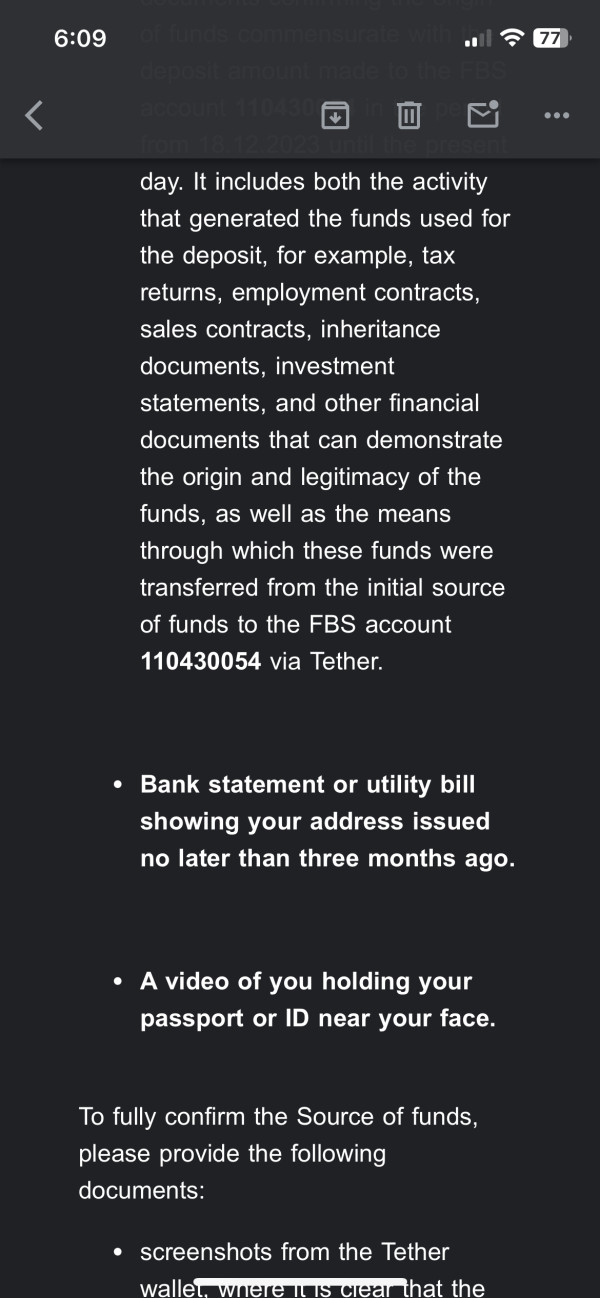This screenshot has width=600, height=1298.
Task: Archive this email
Action: click(x=335, y=116)
